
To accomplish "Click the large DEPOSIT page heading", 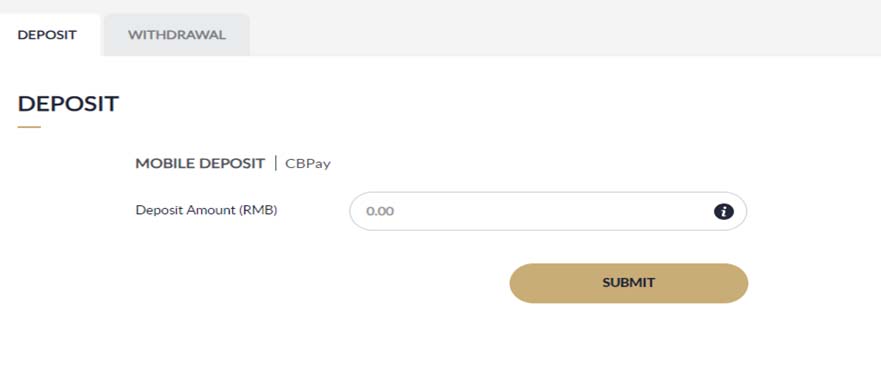I will [68, 104].
